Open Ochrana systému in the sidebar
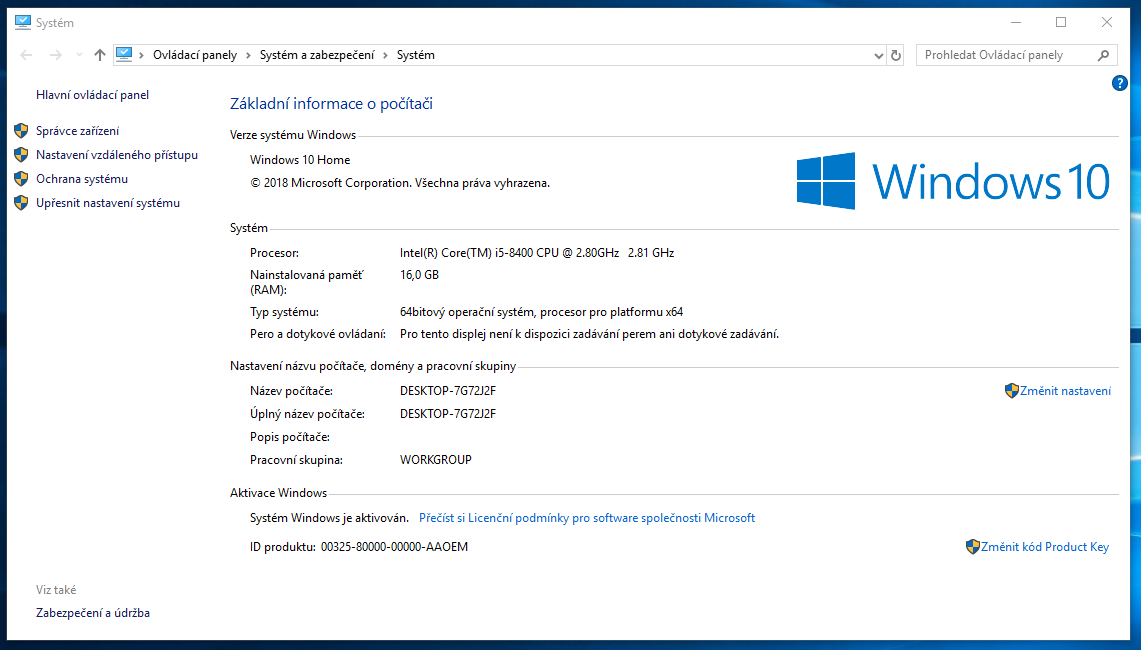This screenshot has height=650, width=1141. point(81,179)
